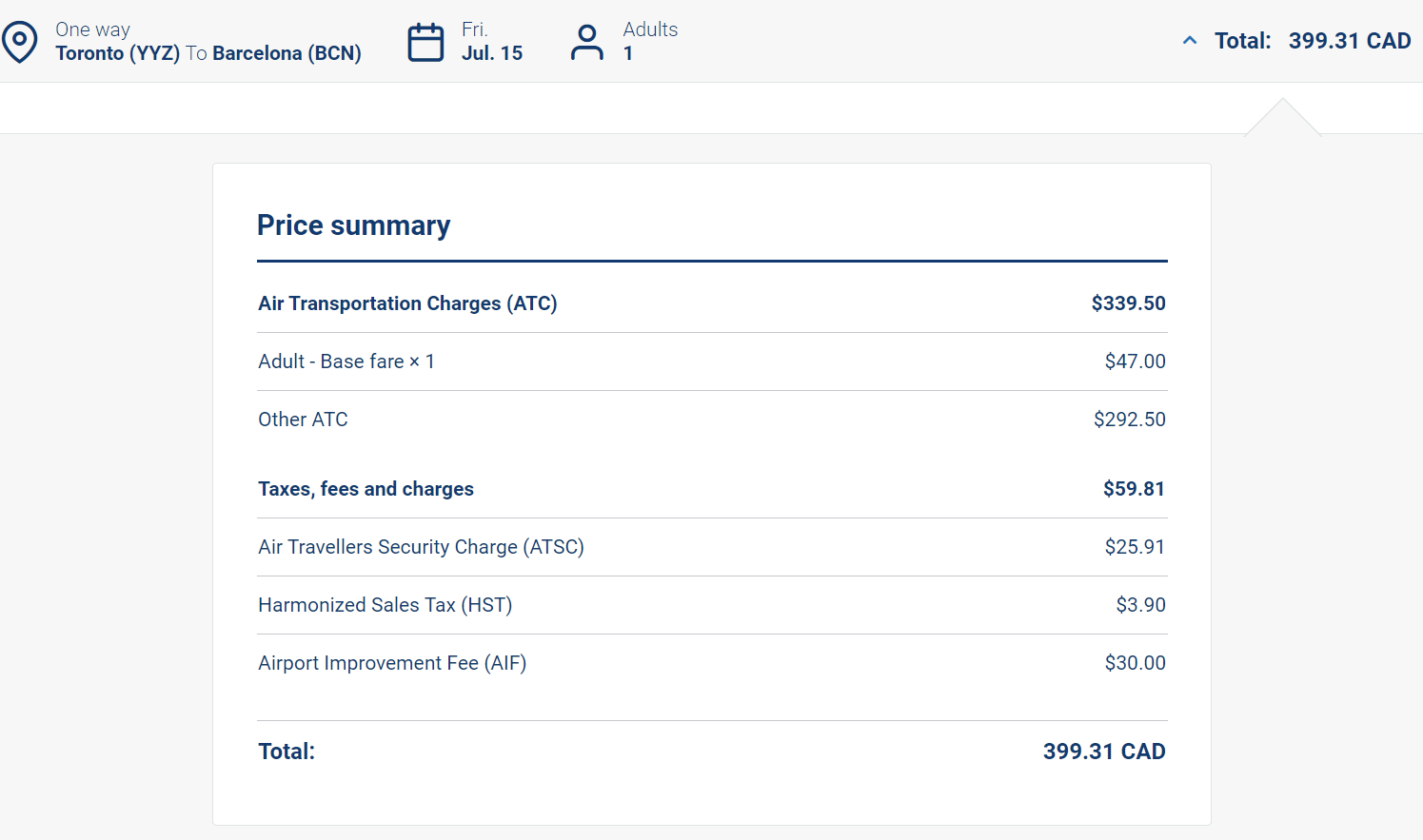Click the 399.31 CAD total in header
The image size is (1423, 840).
1349,41
